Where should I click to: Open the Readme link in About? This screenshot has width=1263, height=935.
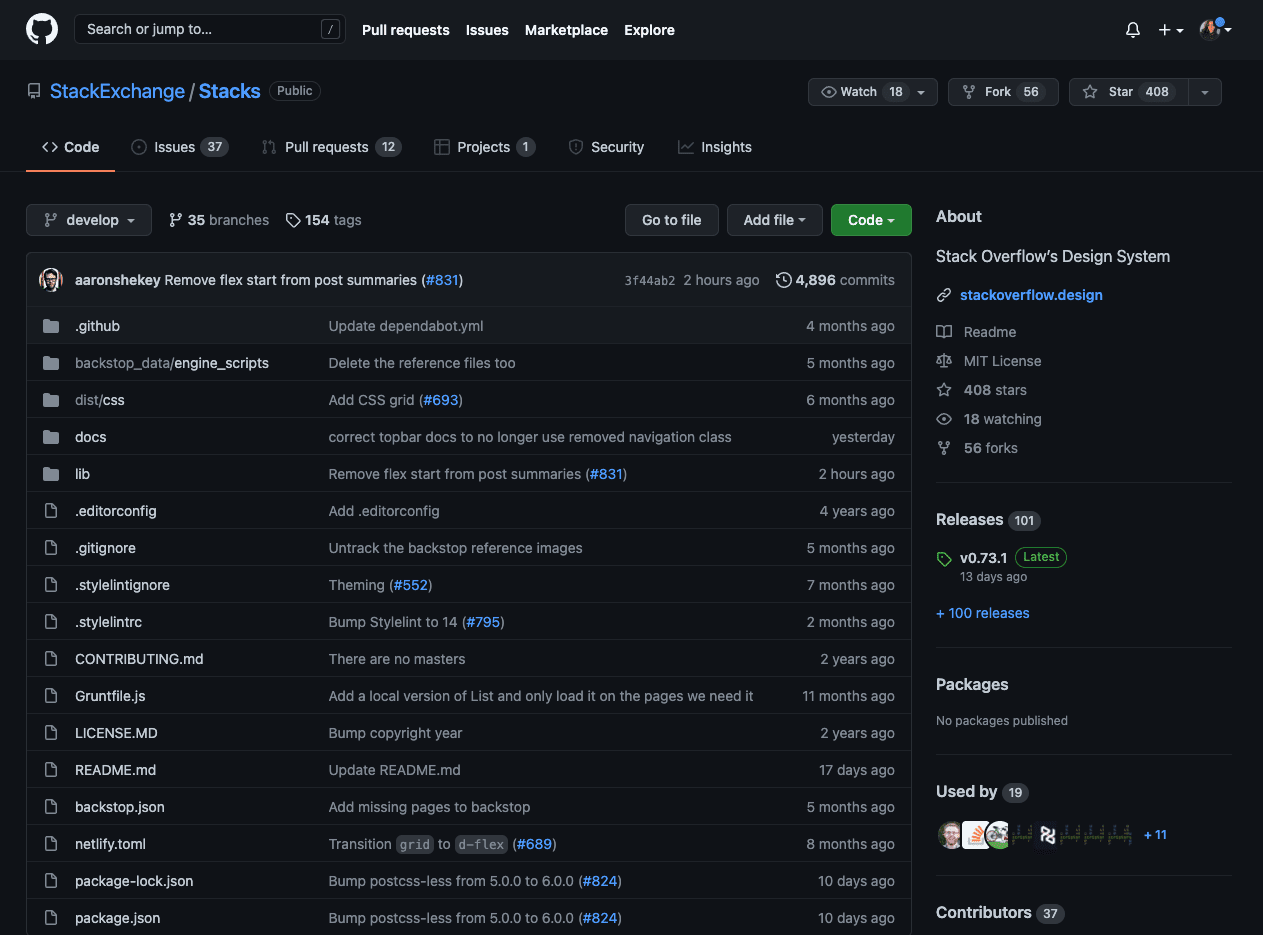(x=976, y=332)
